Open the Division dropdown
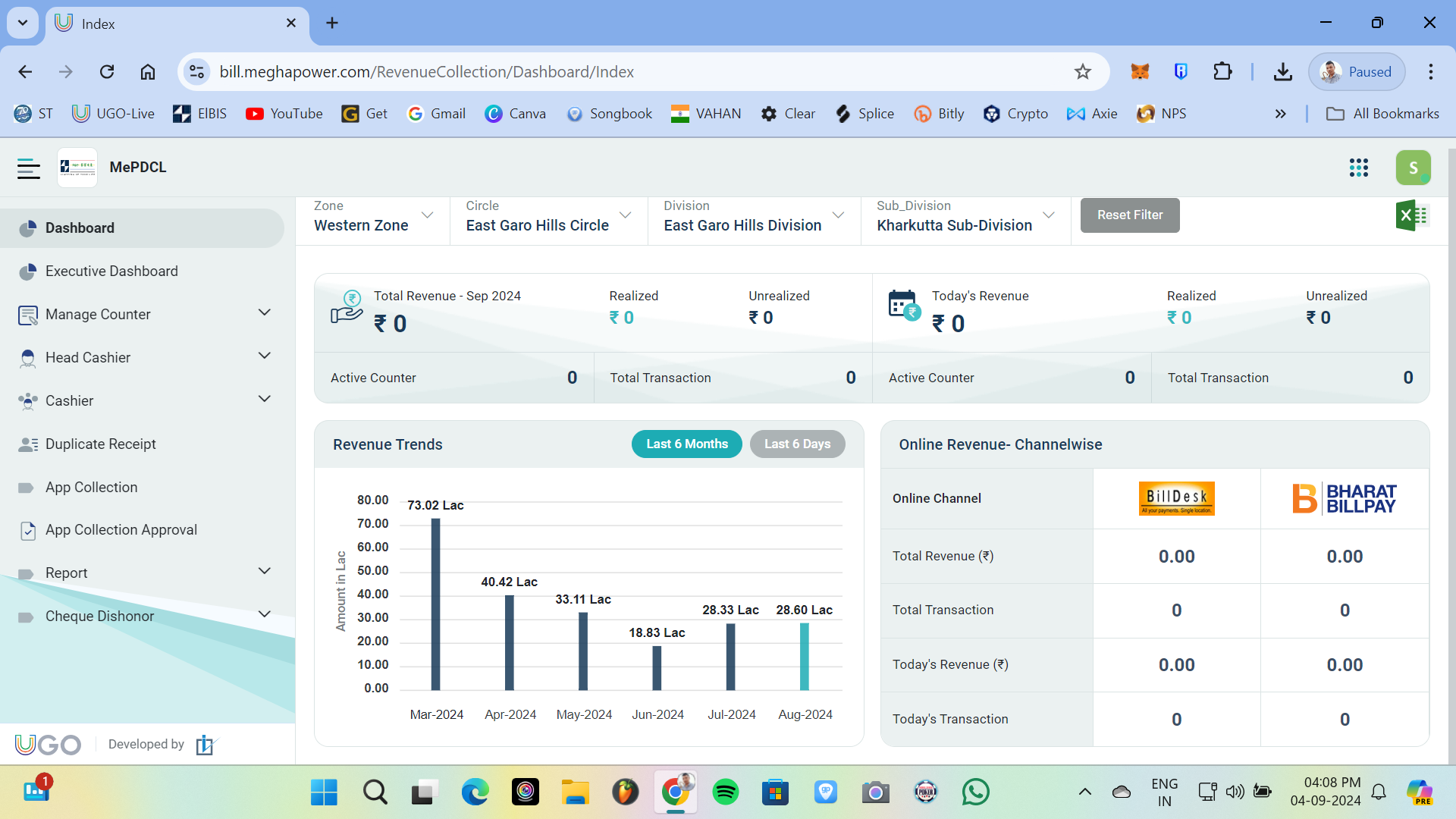 tap(754, 217)
